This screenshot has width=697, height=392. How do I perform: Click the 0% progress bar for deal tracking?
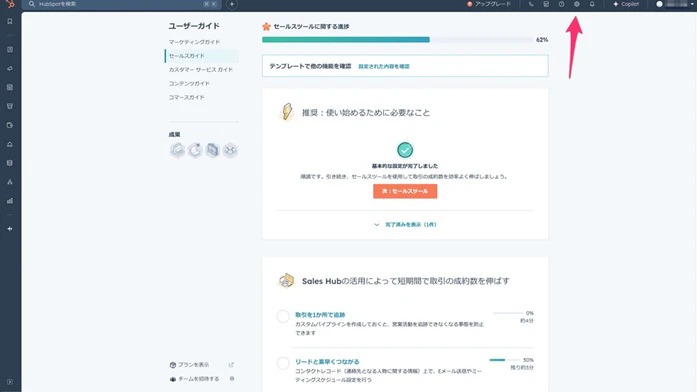point(508,313)
